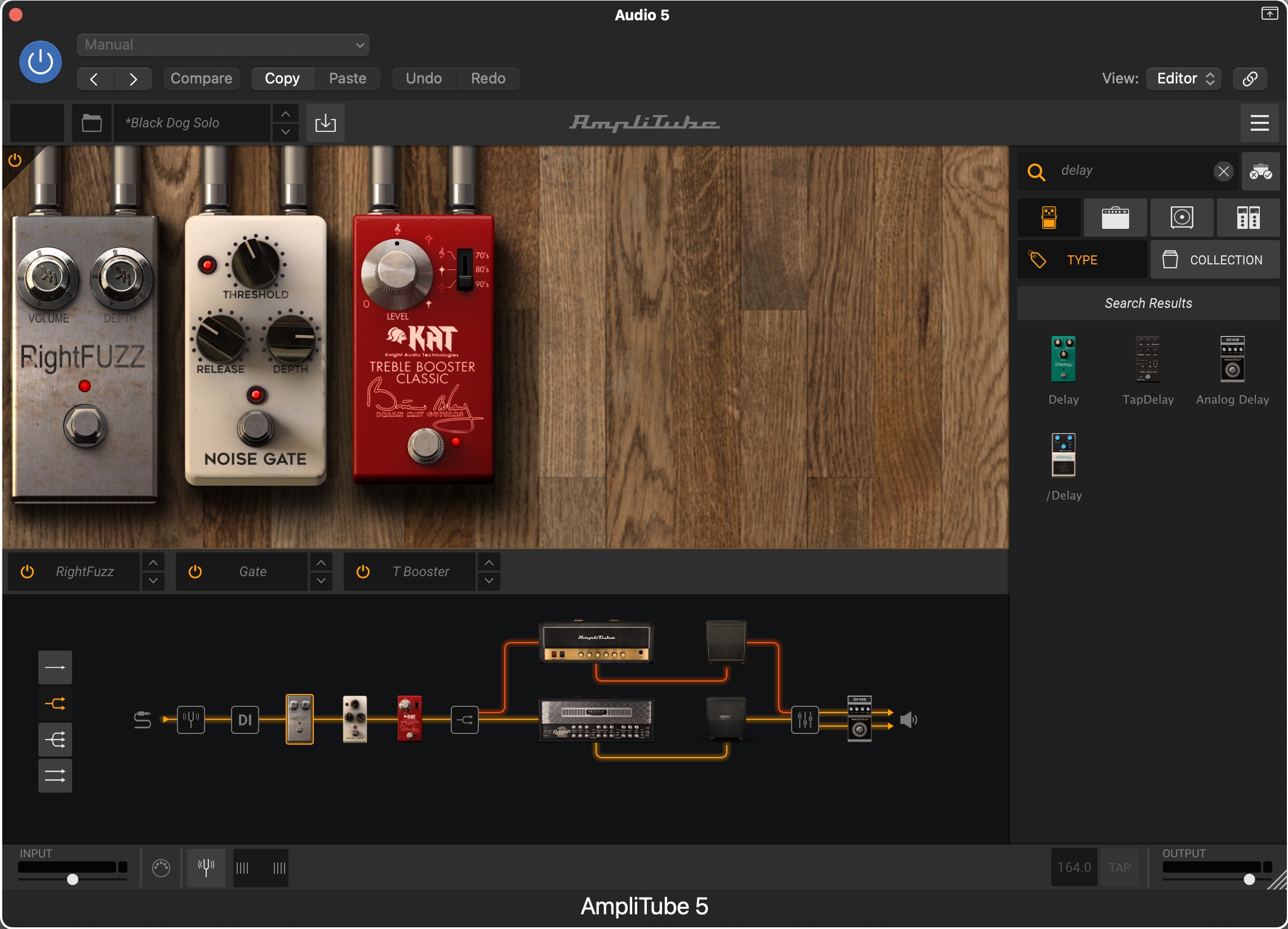Toggle the Gate slot power
1288x929 pixels.
195,572
